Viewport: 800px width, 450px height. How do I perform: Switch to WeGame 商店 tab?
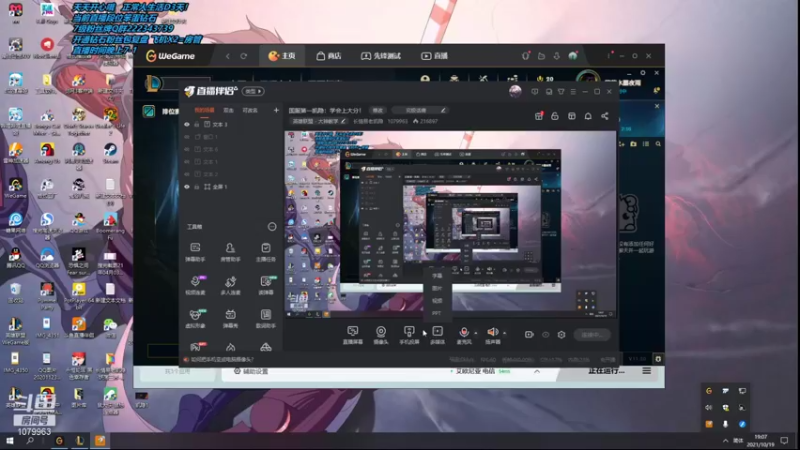pos(329,56)
